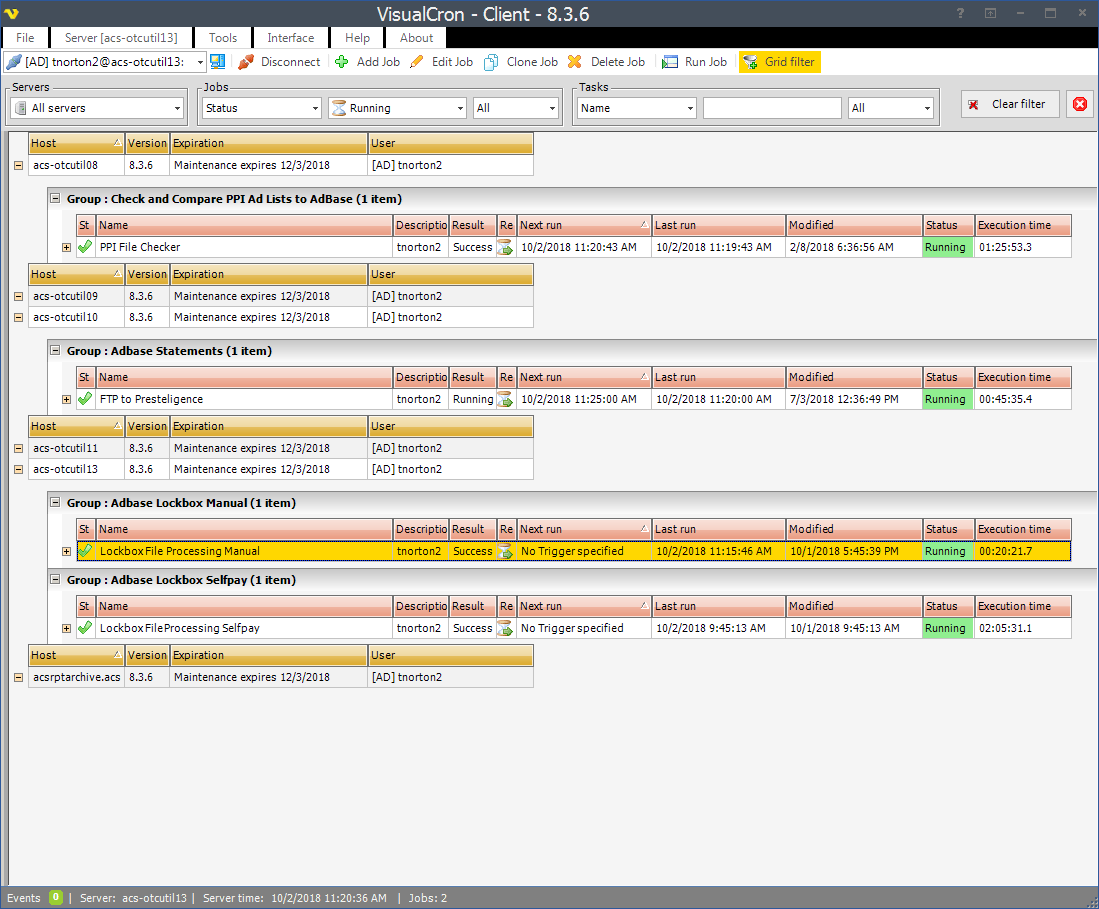
Task: Open the Running value dropdown
Action: coord(397,108)
